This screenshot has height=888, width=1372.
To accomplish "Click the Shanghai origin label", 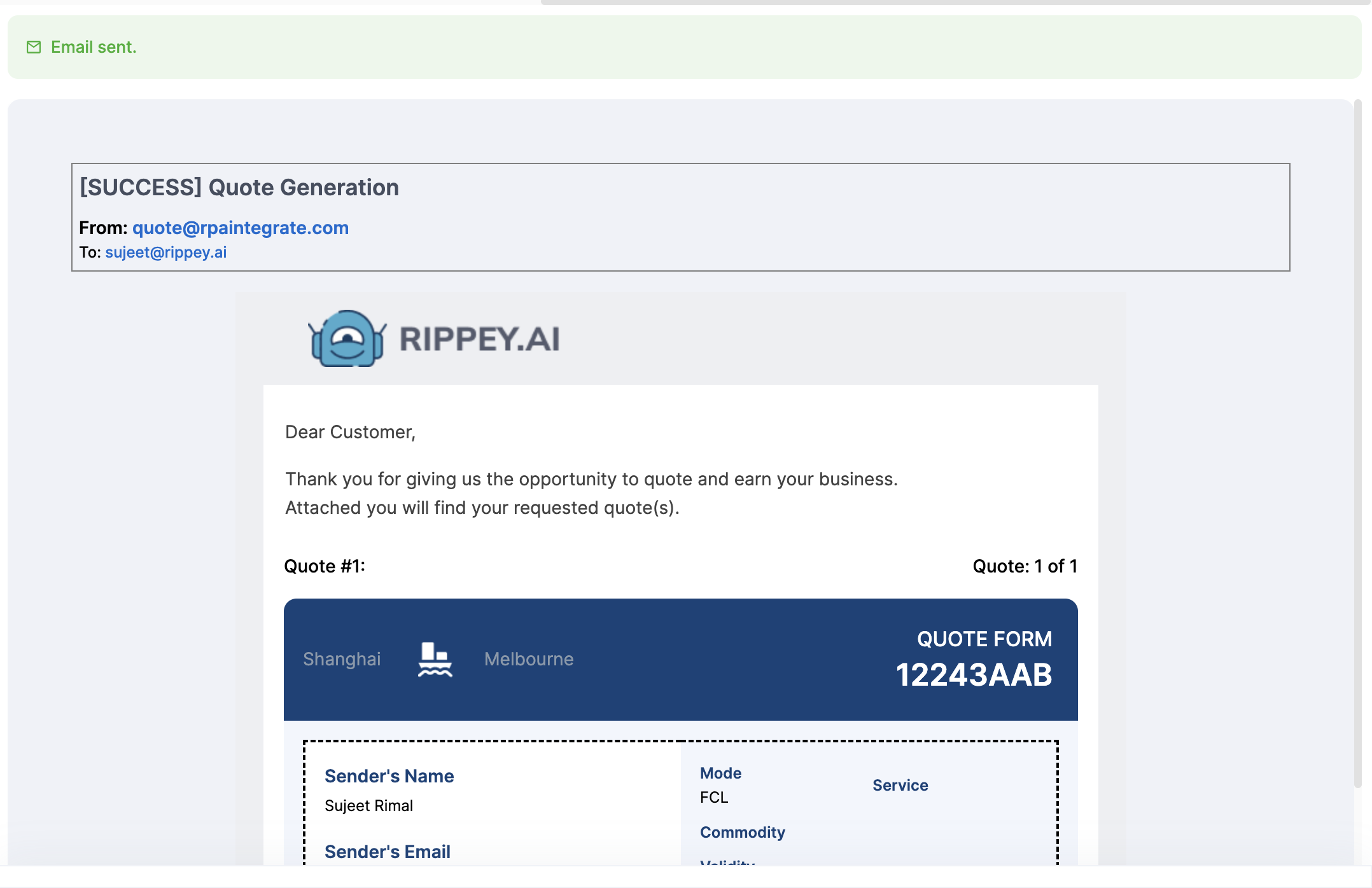I will [x=342, y=659].
